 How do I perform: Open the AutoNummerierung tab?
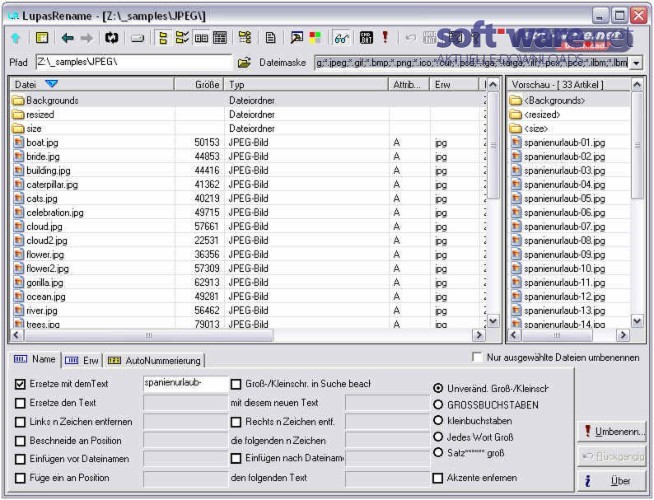point(154,361)
